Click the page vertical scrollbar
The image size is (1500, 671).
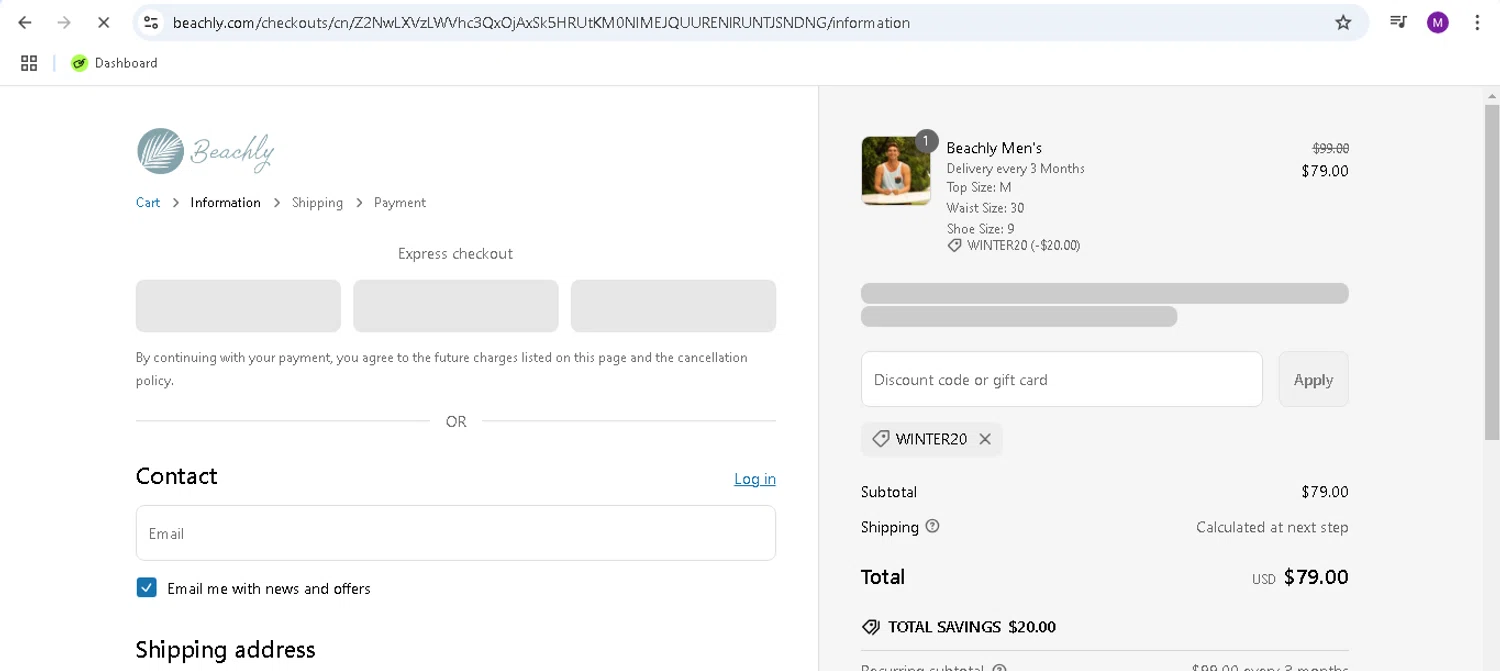coord(1492,271)
